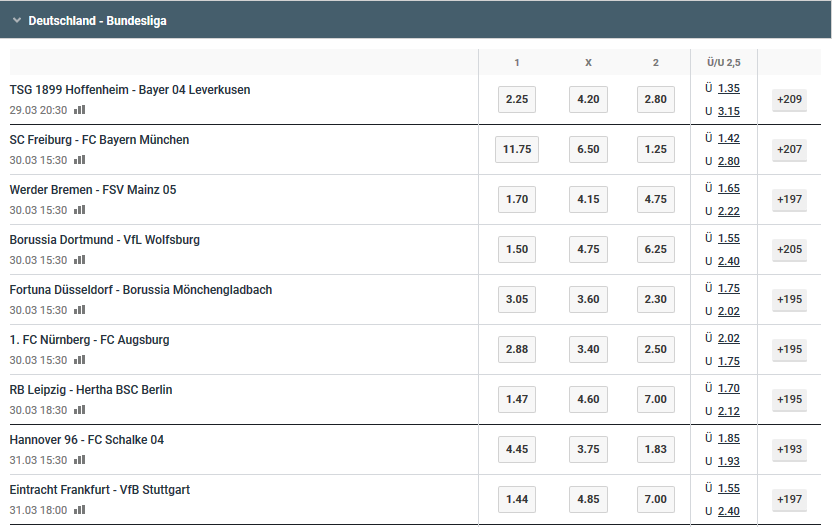This screenshot has width=834, height=527.
Task: Click over 2.5 odds 1.55 for Dortmund match
Action: (x=729, y=238)
